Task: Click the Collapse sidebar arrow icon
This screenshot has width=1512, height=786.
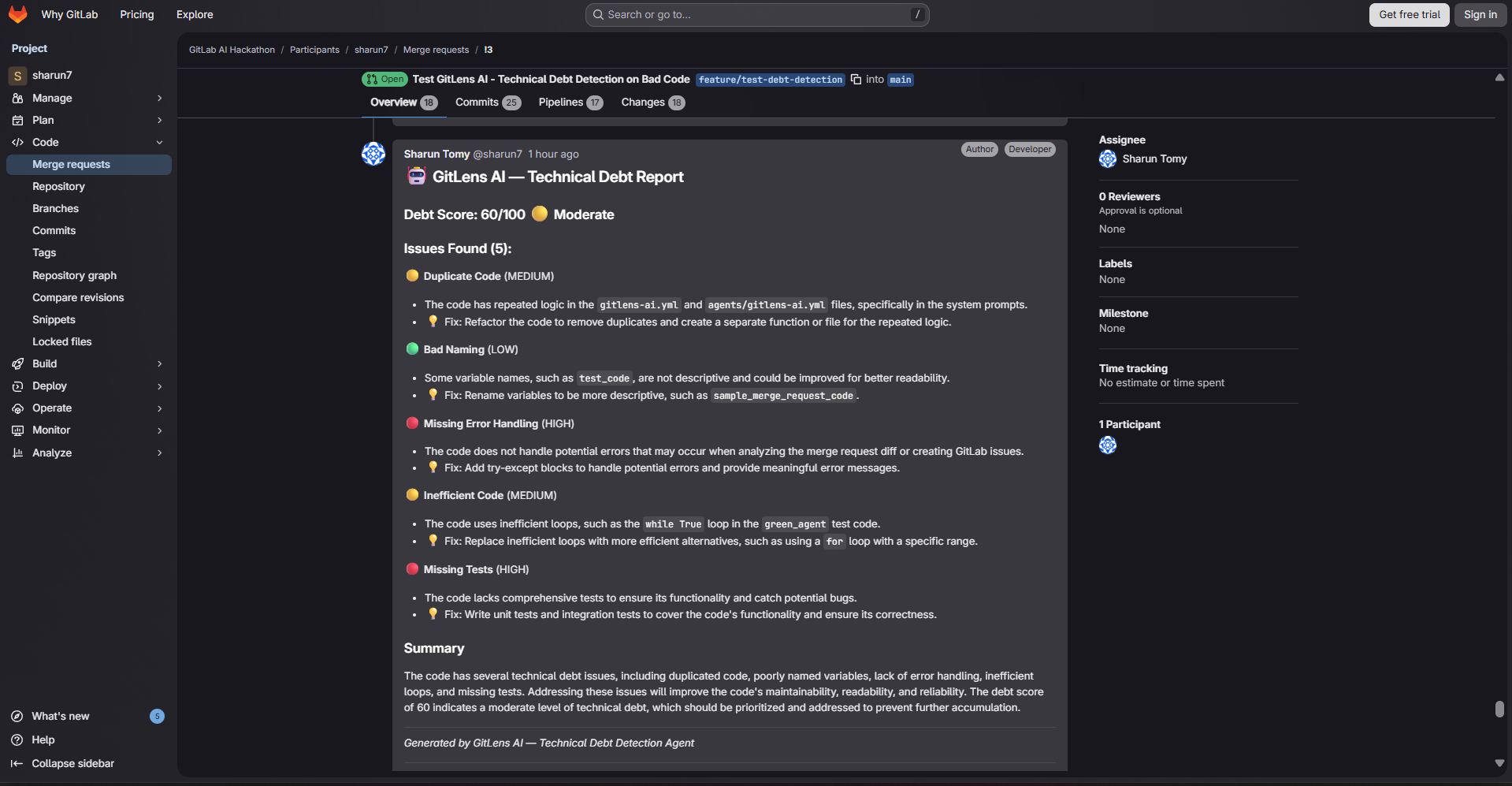Action: tap(17, 764)
